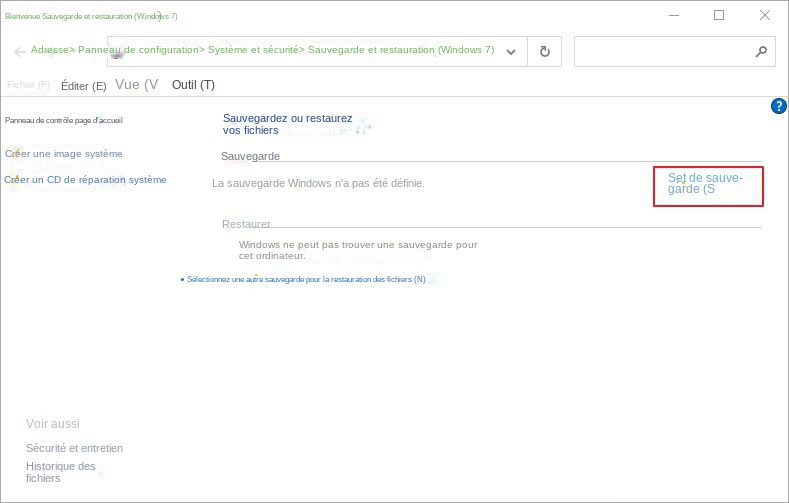Select another backup for file restoration link
The width and height of the screenshot is (789, 503).
pos(305,279)
